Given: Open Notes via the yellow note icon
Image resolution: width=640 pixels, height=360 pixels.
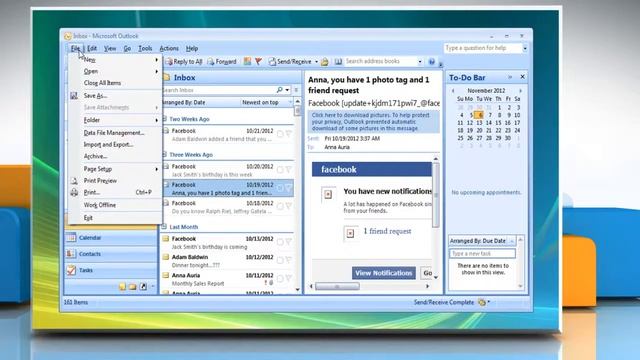Looking at the screenshot, I should [122, 287].
